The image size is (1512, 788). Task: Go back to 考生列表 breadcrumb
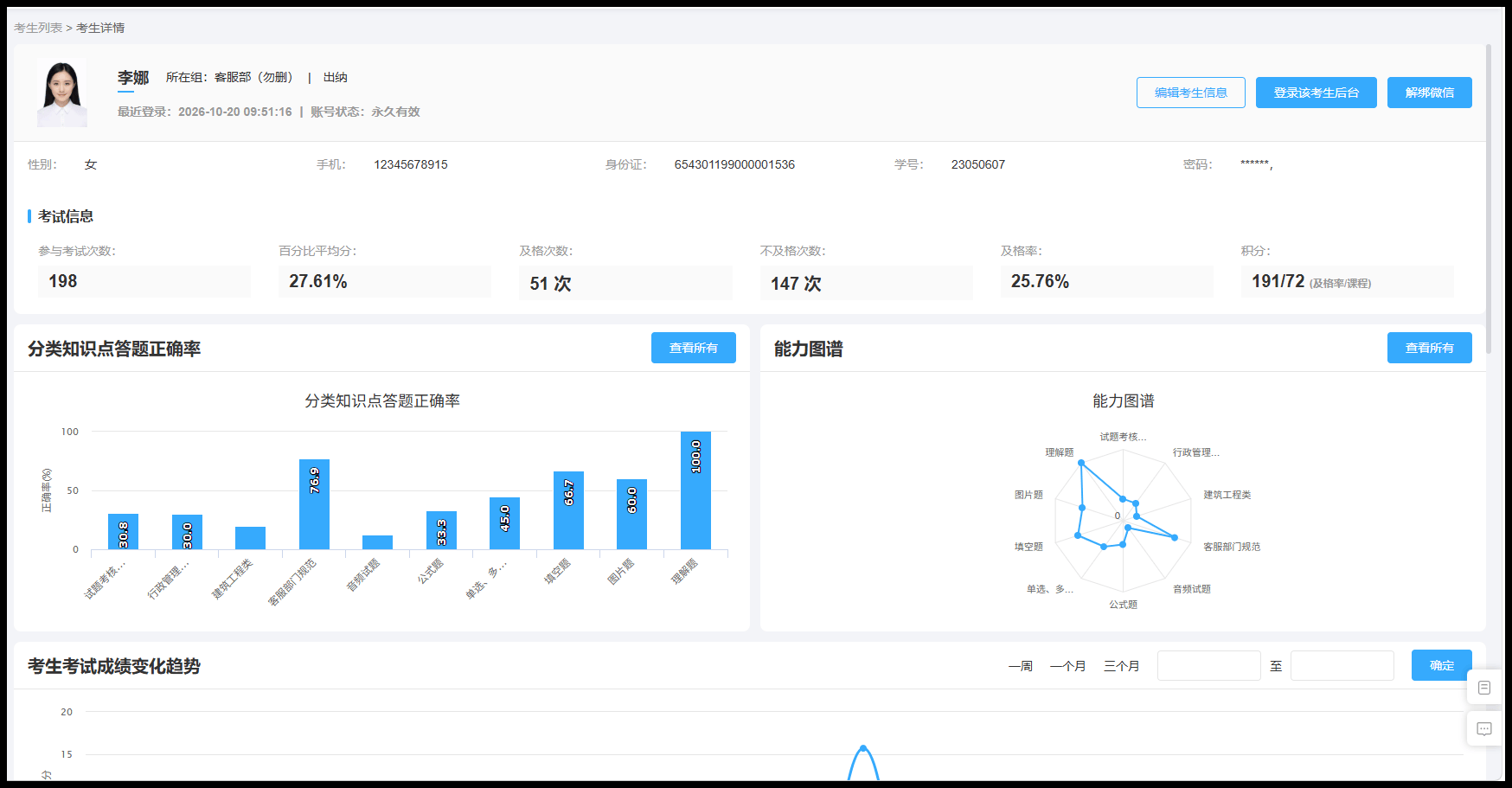coord(38,28)
